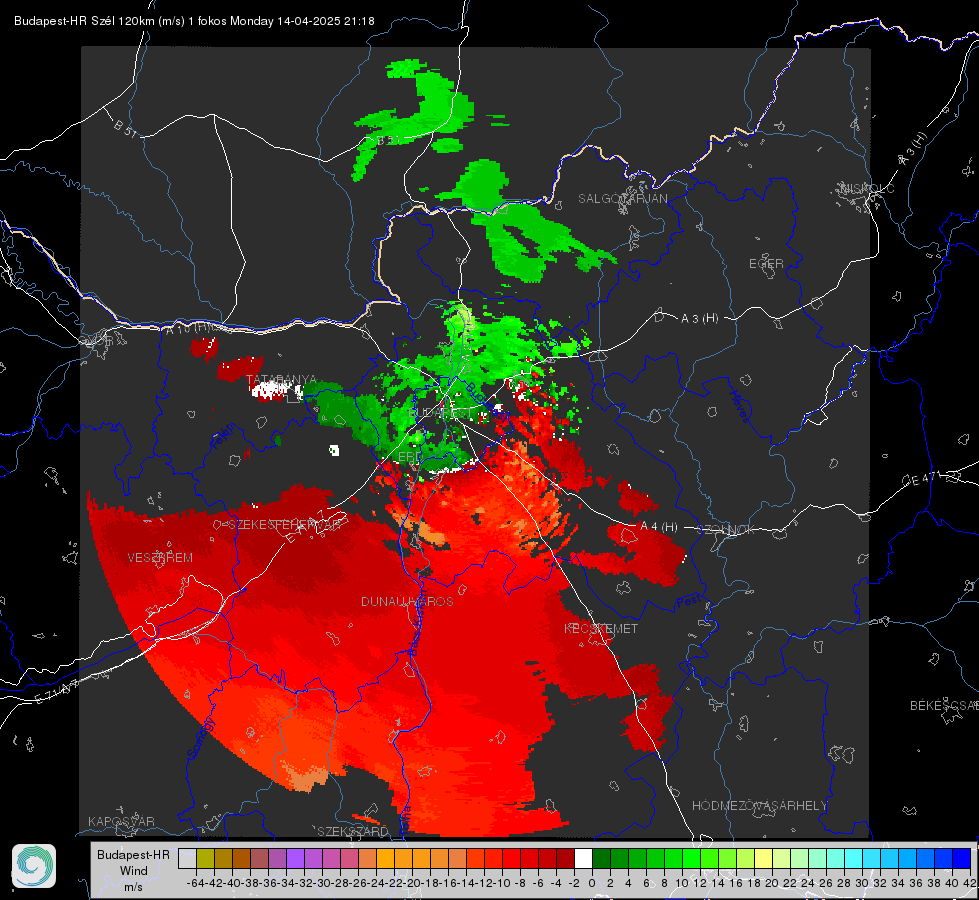This screenshot has width=979, height=900.
Task: Choose the deep blue swatch at the 42 label
Action: click(x=961, y=858)
